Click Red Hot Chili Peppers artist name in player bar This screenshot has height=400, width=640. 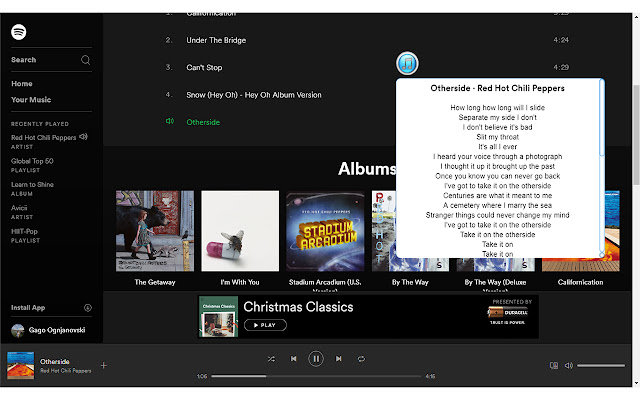(x=66, y=371)
